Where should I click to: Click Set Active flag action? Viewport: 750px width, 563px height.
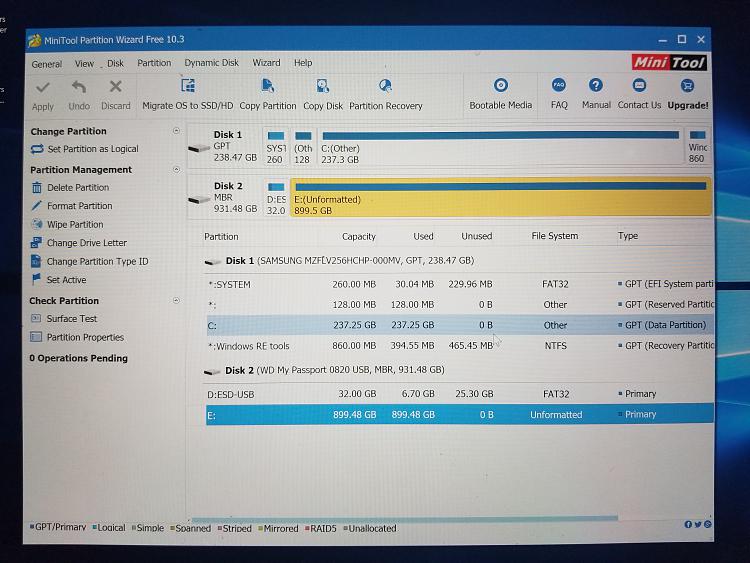[59, 280]
